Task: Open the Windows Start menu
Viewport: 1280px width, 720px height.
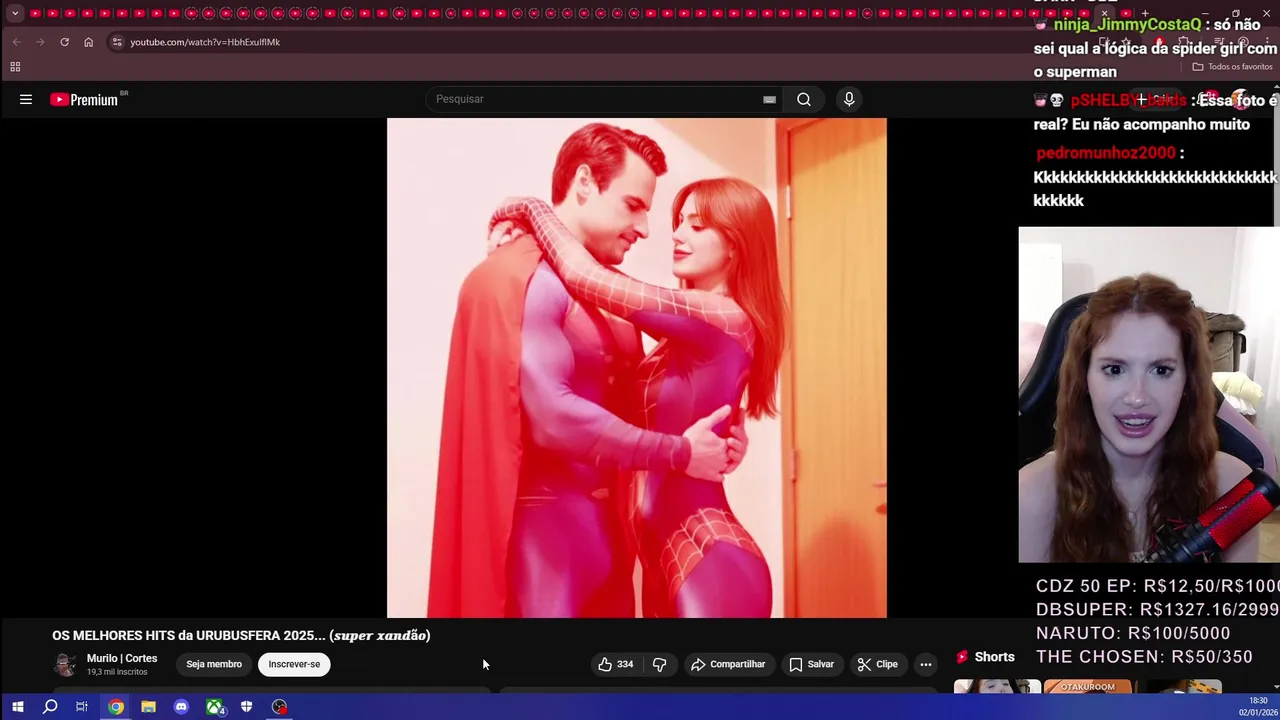Action: tap(17, 707)
